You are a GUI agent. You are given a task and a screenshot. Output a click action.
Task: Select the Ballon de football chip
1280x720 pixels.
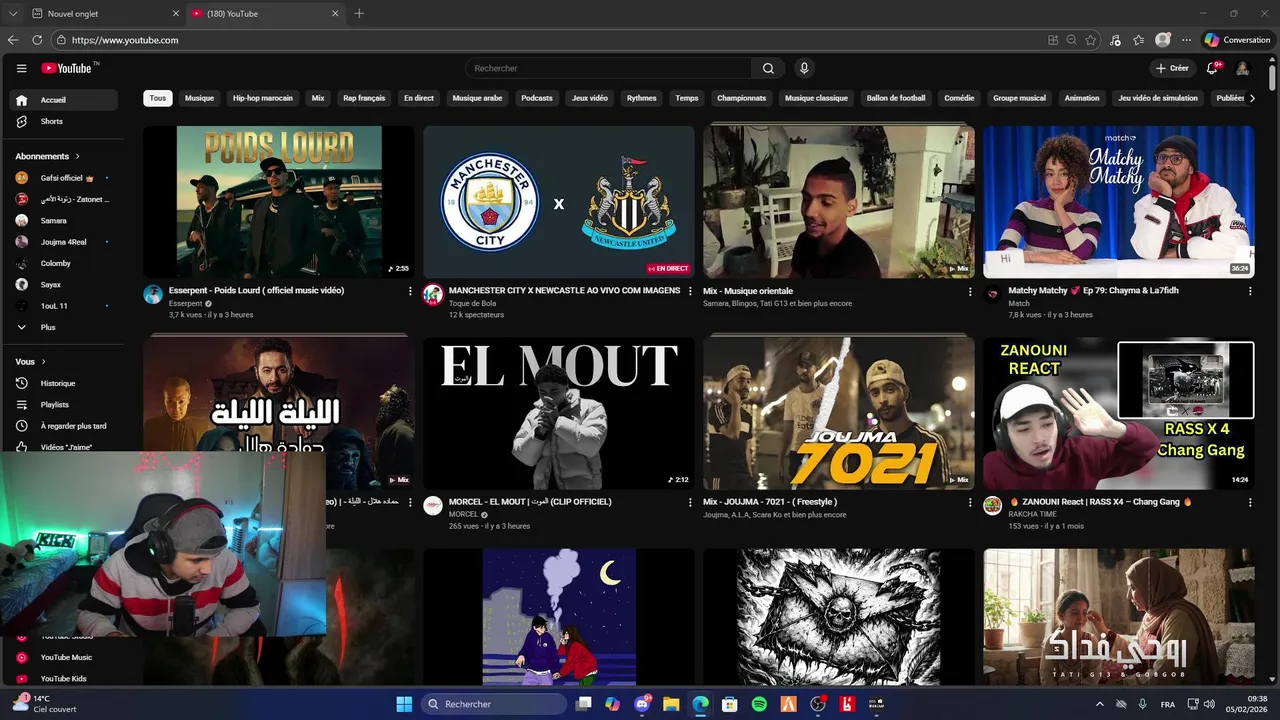point(896,98)
